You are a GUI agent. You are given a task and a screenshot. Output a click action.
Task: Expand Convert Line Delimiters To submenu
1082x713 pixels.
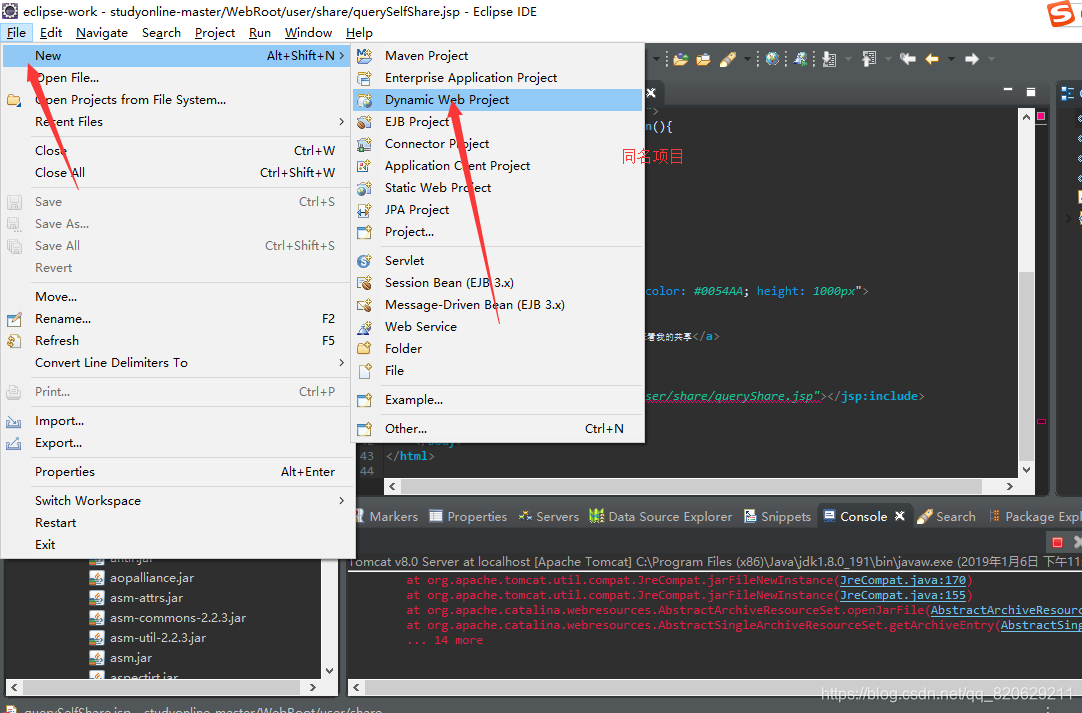179,362
